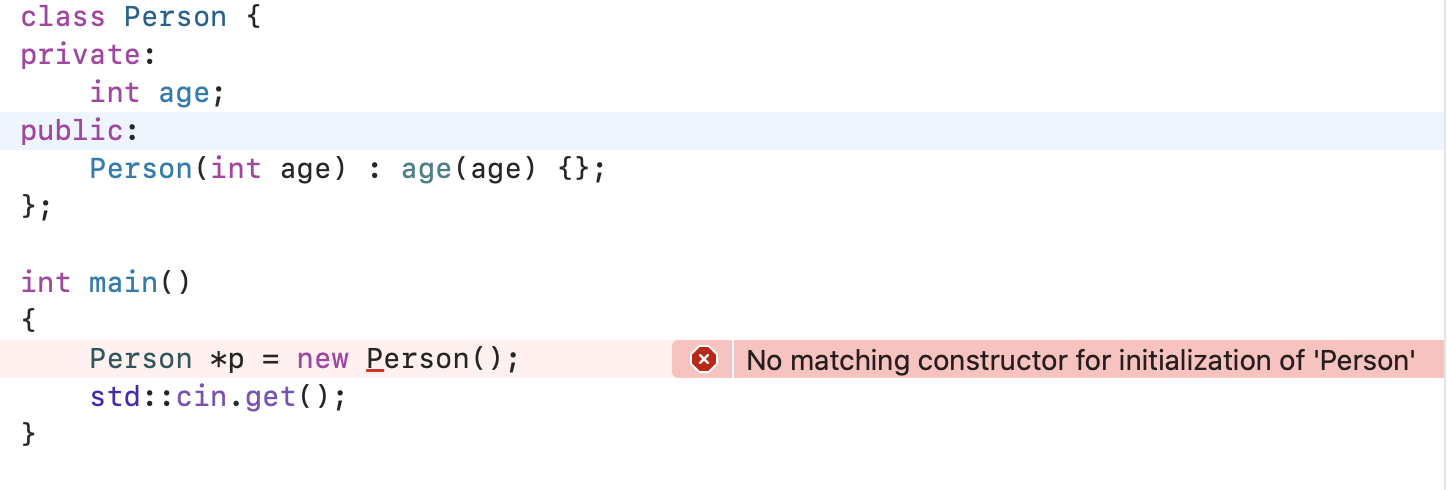1448x490 pixels.
Task: Click 'cin' in the std::cin.get() call
Action: (201, 397)
